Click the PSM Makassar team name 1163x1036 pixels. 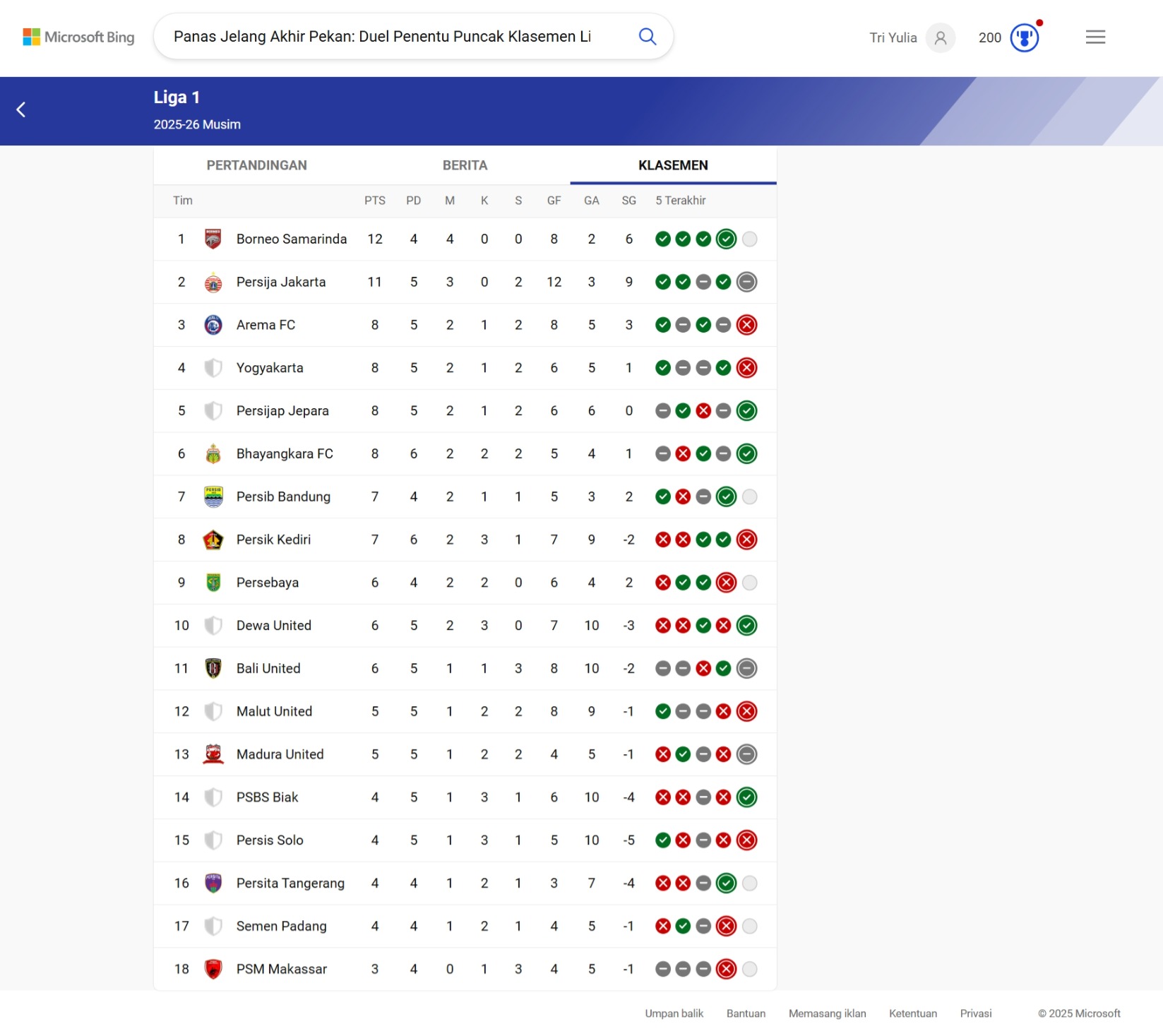tap(282, 969)
